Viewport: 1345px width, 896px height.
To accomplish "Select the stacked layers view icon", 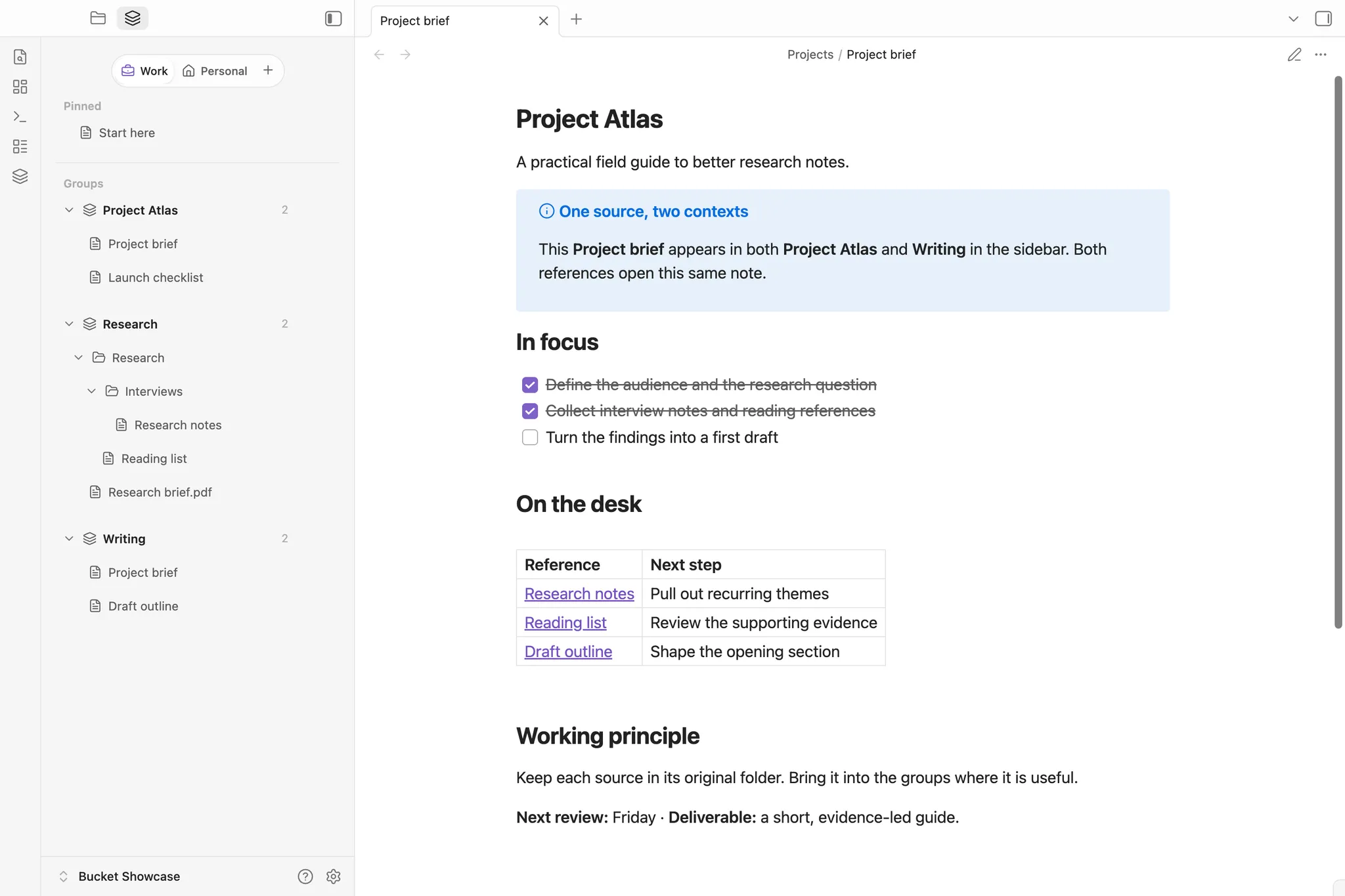I will tap(133, 18).
